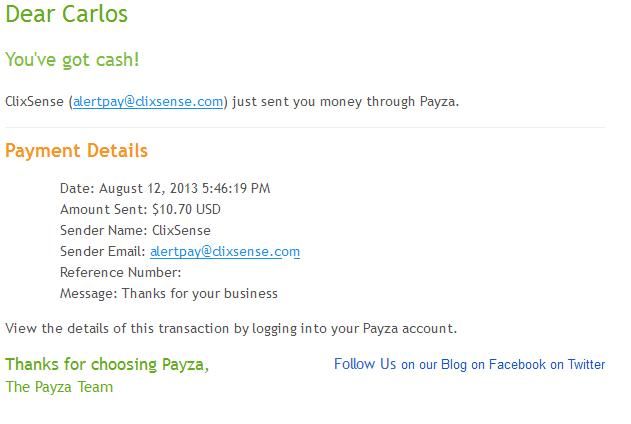Click 'The Payza Team' signature

59,387
